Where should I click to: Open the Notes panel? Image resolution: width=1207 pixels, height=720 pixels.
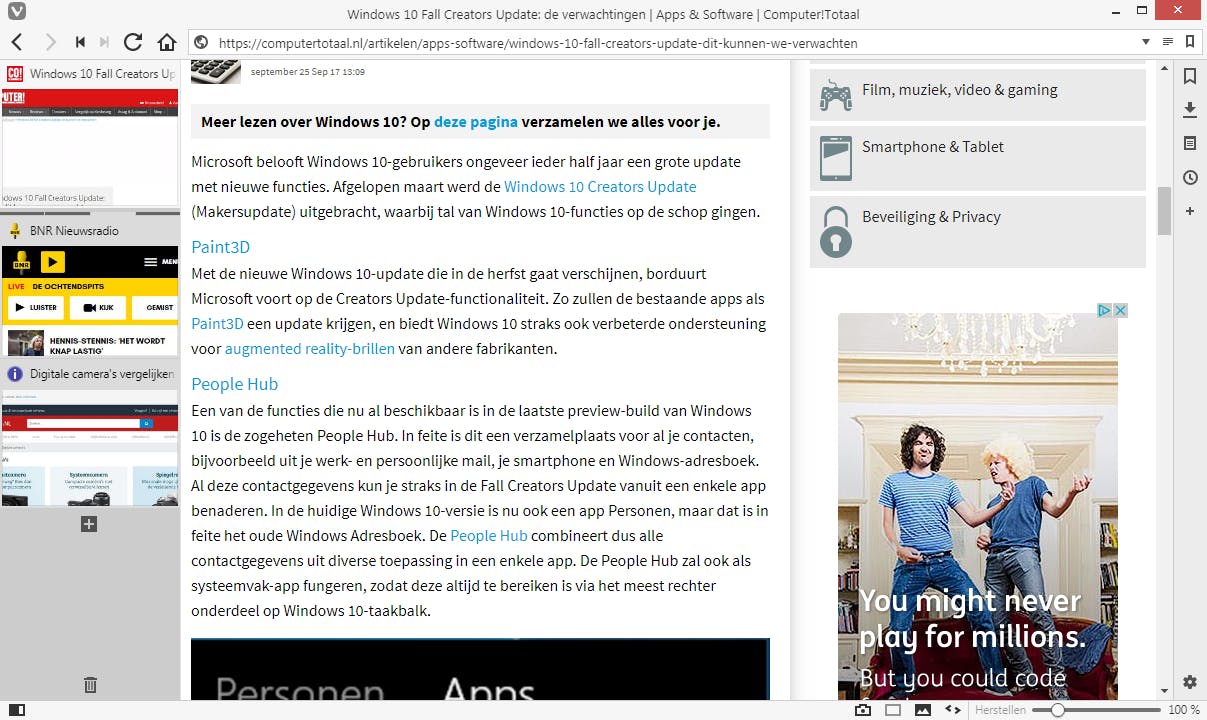click(x=1190, y=143)
